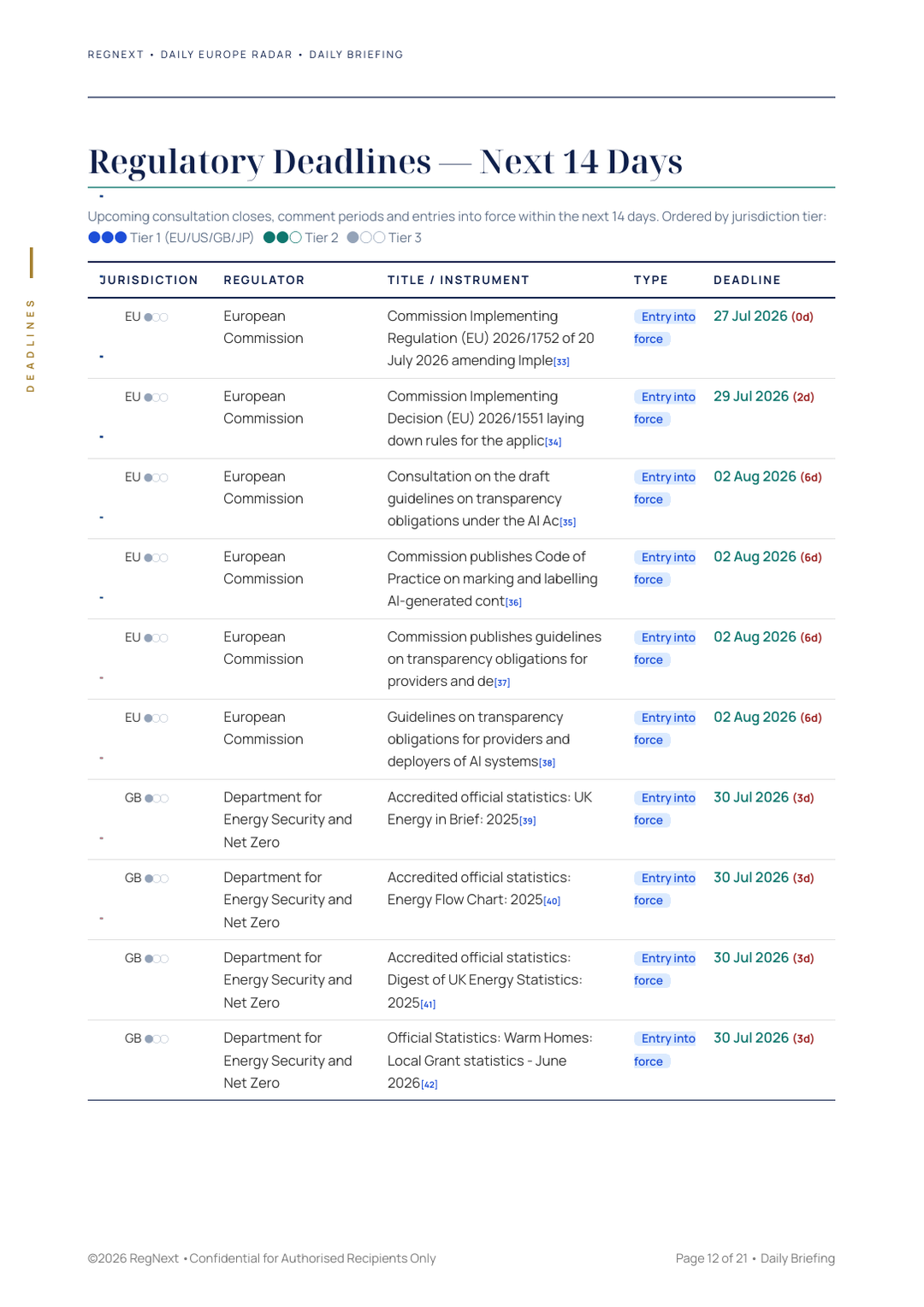
Task: Click the REGNEXT header label
Action: pyautogui.click(x=115, y=55)
